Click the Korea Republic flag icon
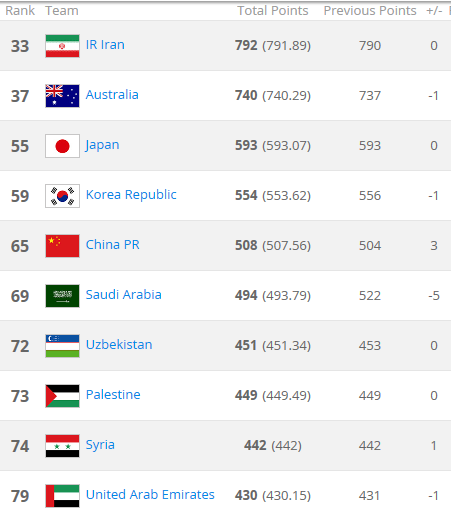Screen dimensions: 451x517 [62, 196]
